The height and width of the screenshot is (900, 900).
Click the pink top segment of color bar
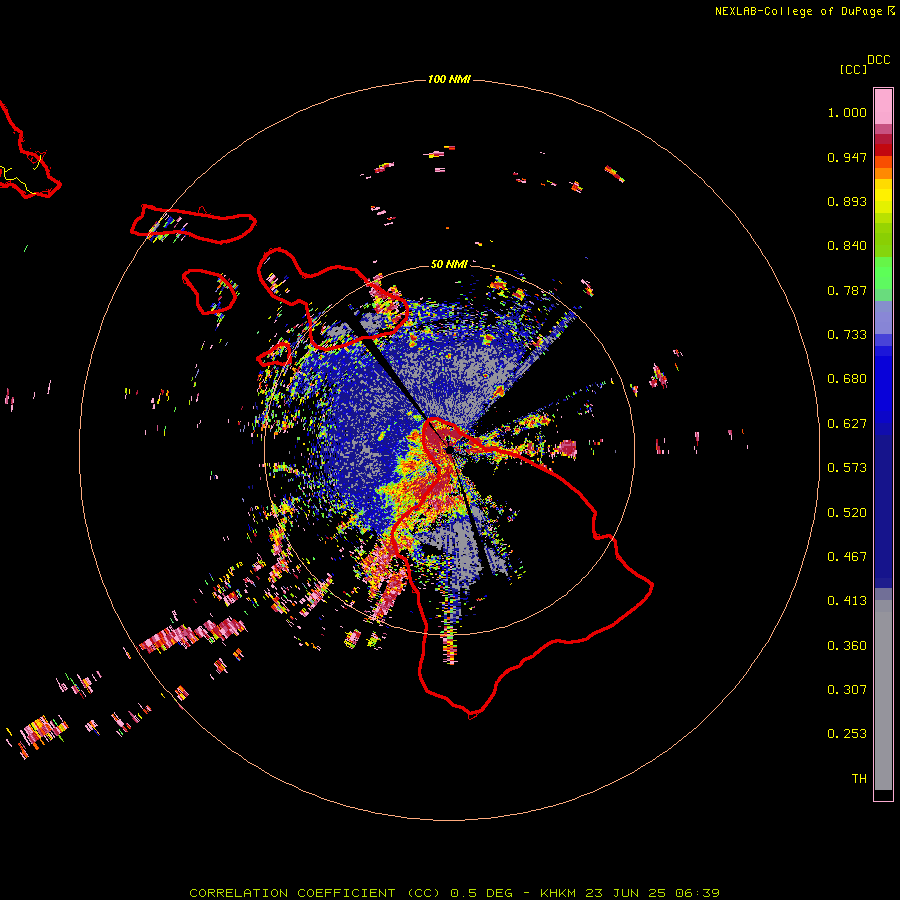click(x=883, y=107)
